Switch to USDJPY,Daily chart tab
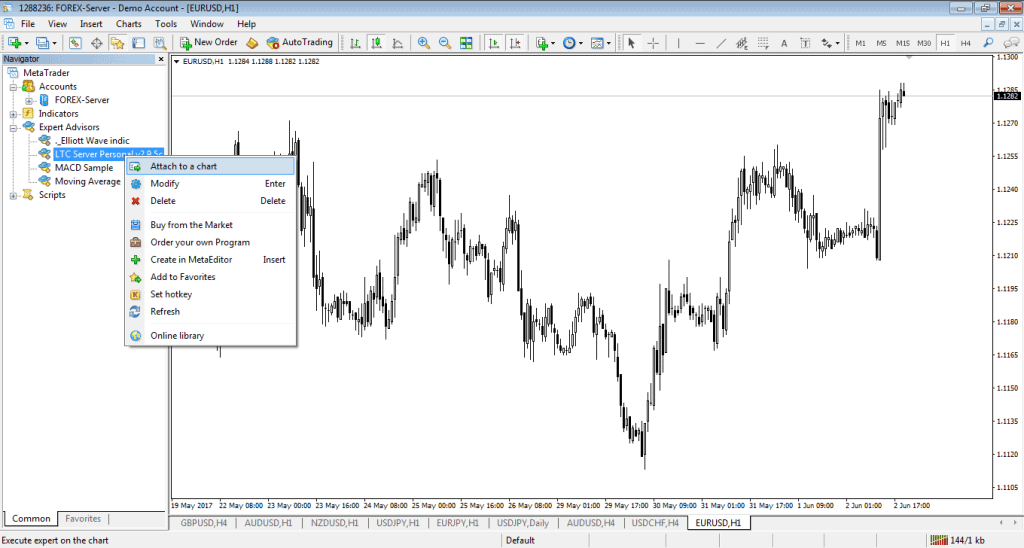 [x=522, y=523]
